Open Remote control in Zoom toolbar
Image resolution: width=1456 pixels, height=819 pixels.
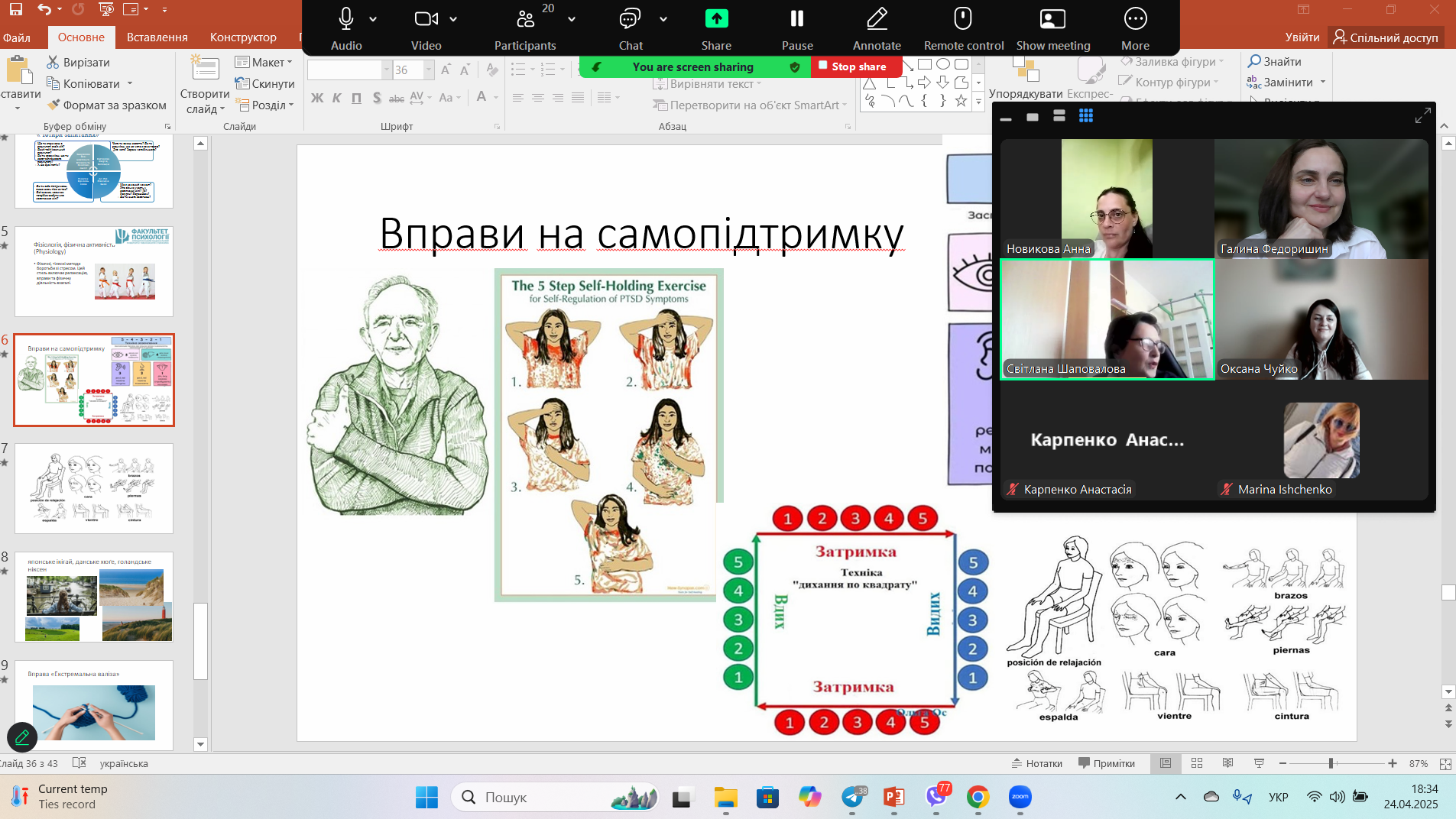coord(963,19)
